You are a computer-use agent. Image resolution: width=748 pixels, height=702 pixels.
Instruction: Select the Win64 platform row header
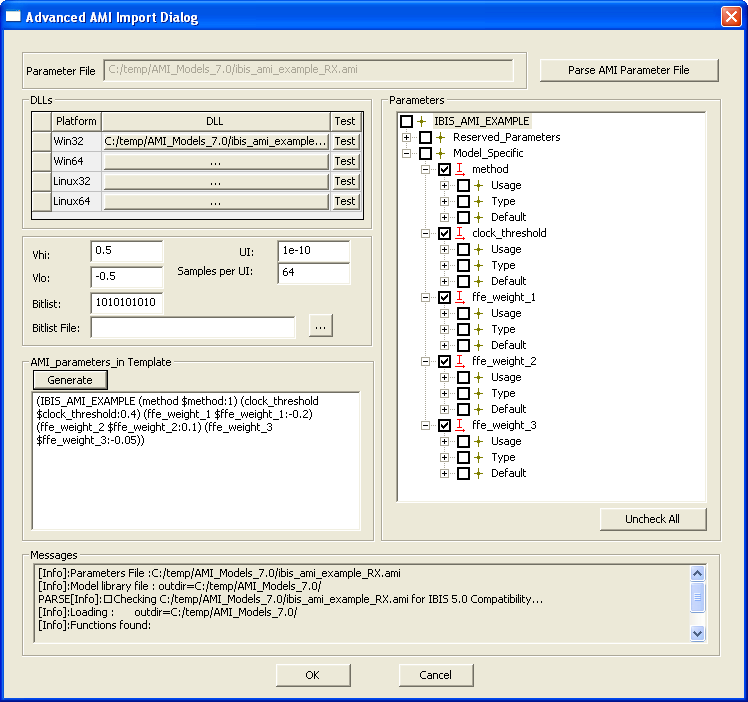click(41, 161)
